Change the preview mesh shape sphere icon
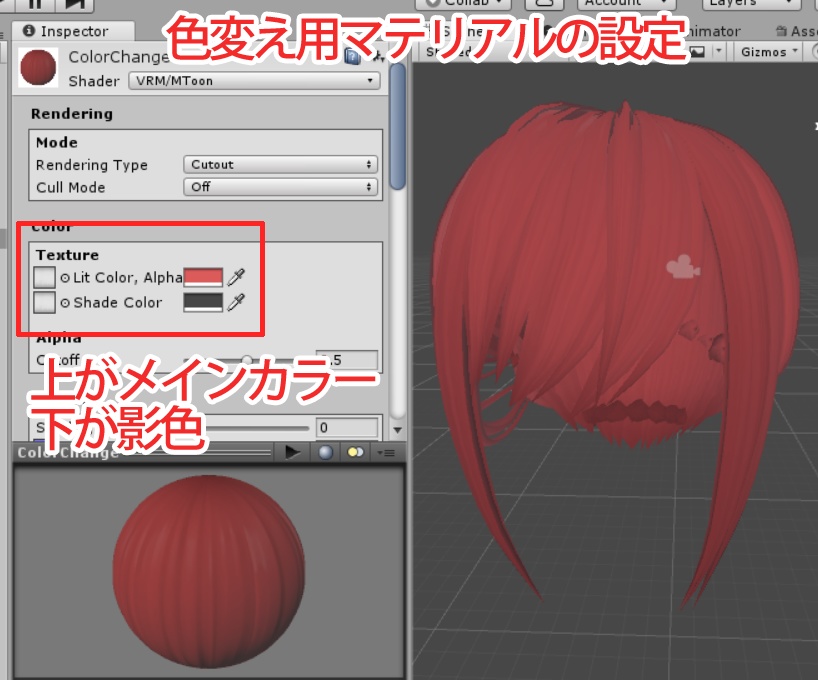 326,452
